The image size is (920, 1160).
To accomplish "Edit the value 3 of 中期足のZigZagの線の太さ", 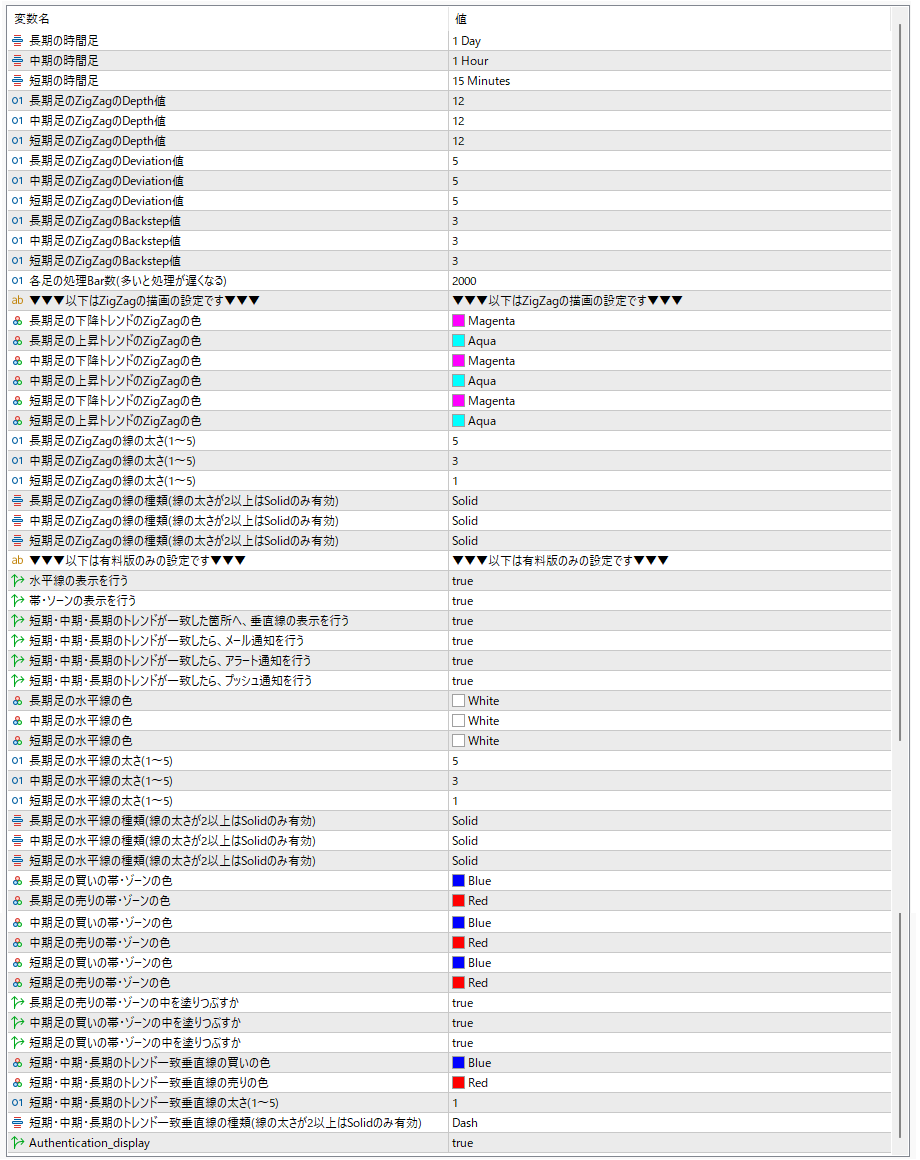I will point(455,460).
